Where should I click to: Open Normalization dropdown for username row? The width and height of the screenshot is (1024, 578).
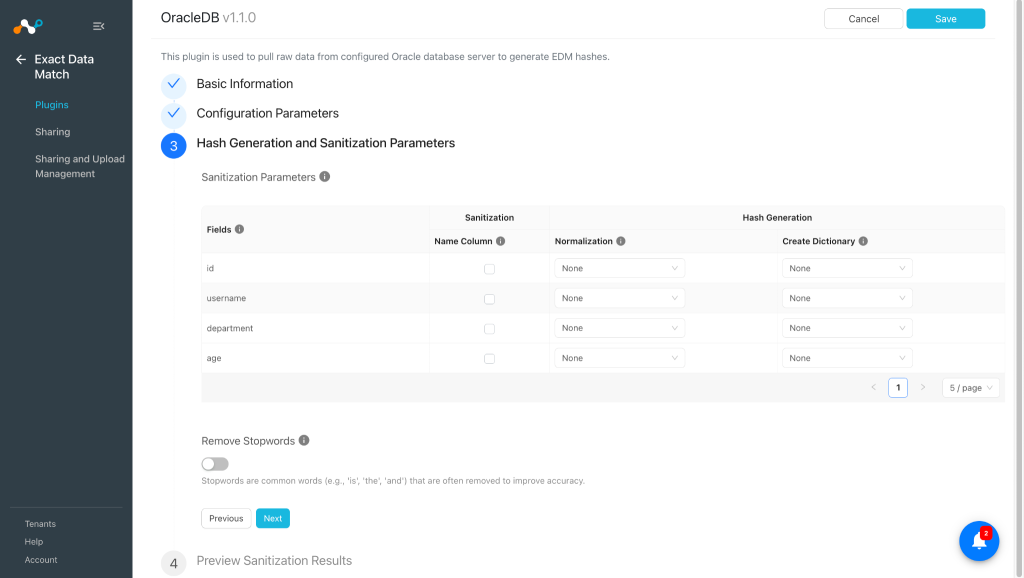point(619,298)
